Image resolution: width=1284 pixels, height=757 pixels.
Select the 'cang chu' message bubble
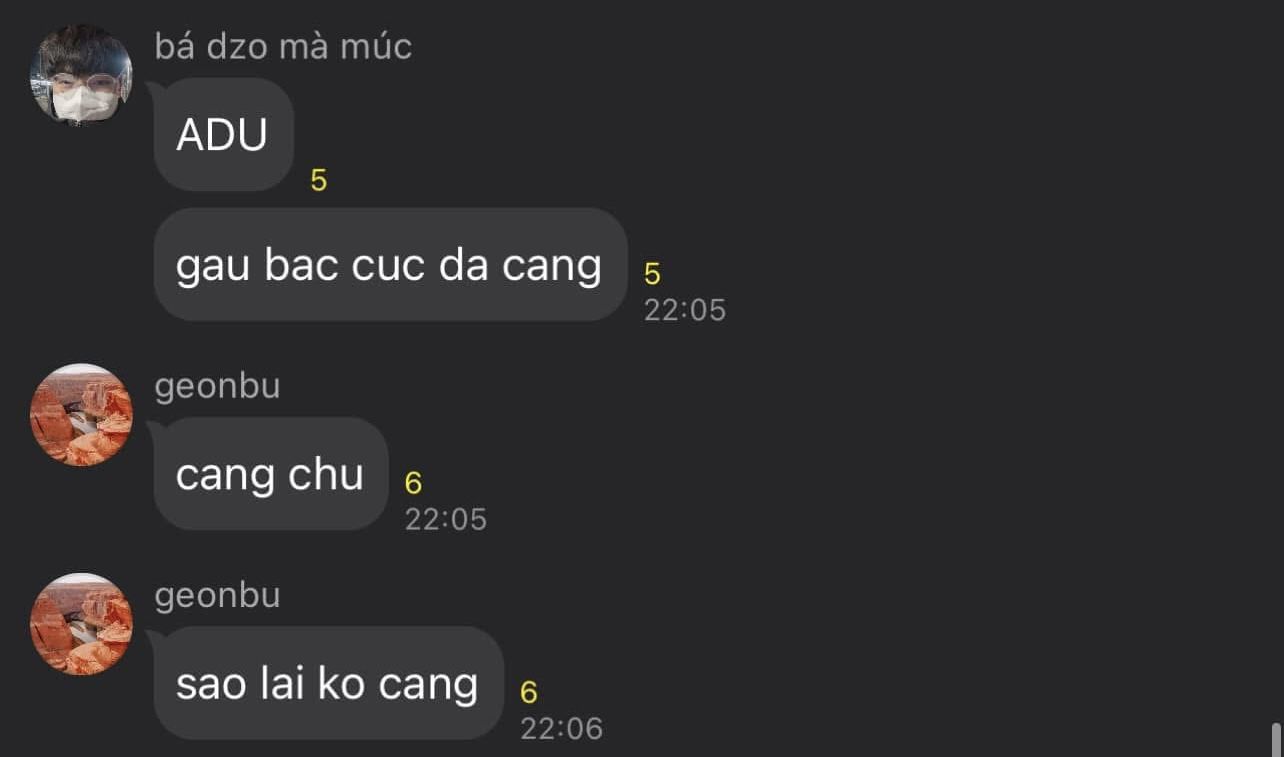[270, 474]
